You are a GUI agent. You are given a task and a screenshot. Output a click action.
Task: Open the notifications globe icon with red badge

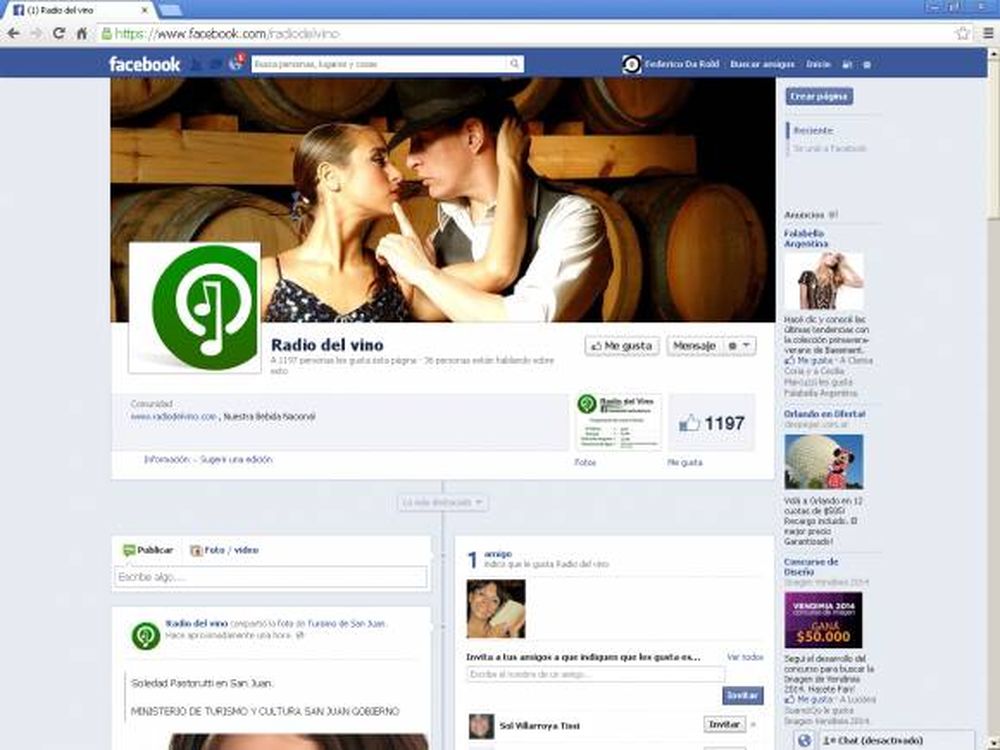236,63
